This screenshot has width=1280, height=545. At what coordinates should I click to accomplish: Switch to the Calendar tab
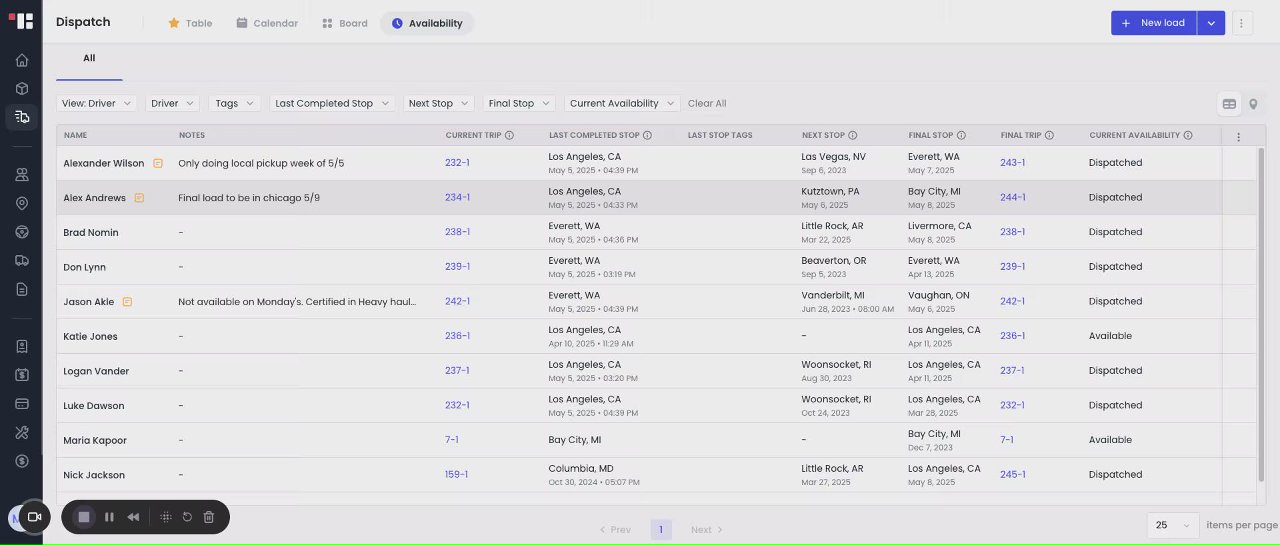coord(267,23)
